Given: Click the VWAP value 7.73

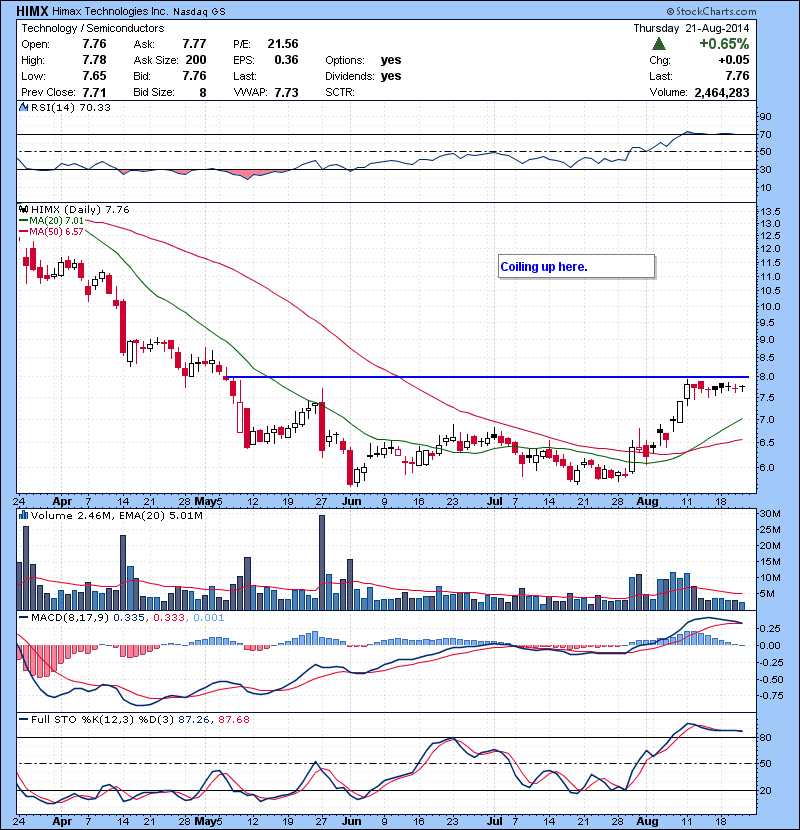Looking at the screenshot, I should pos(286,93).
